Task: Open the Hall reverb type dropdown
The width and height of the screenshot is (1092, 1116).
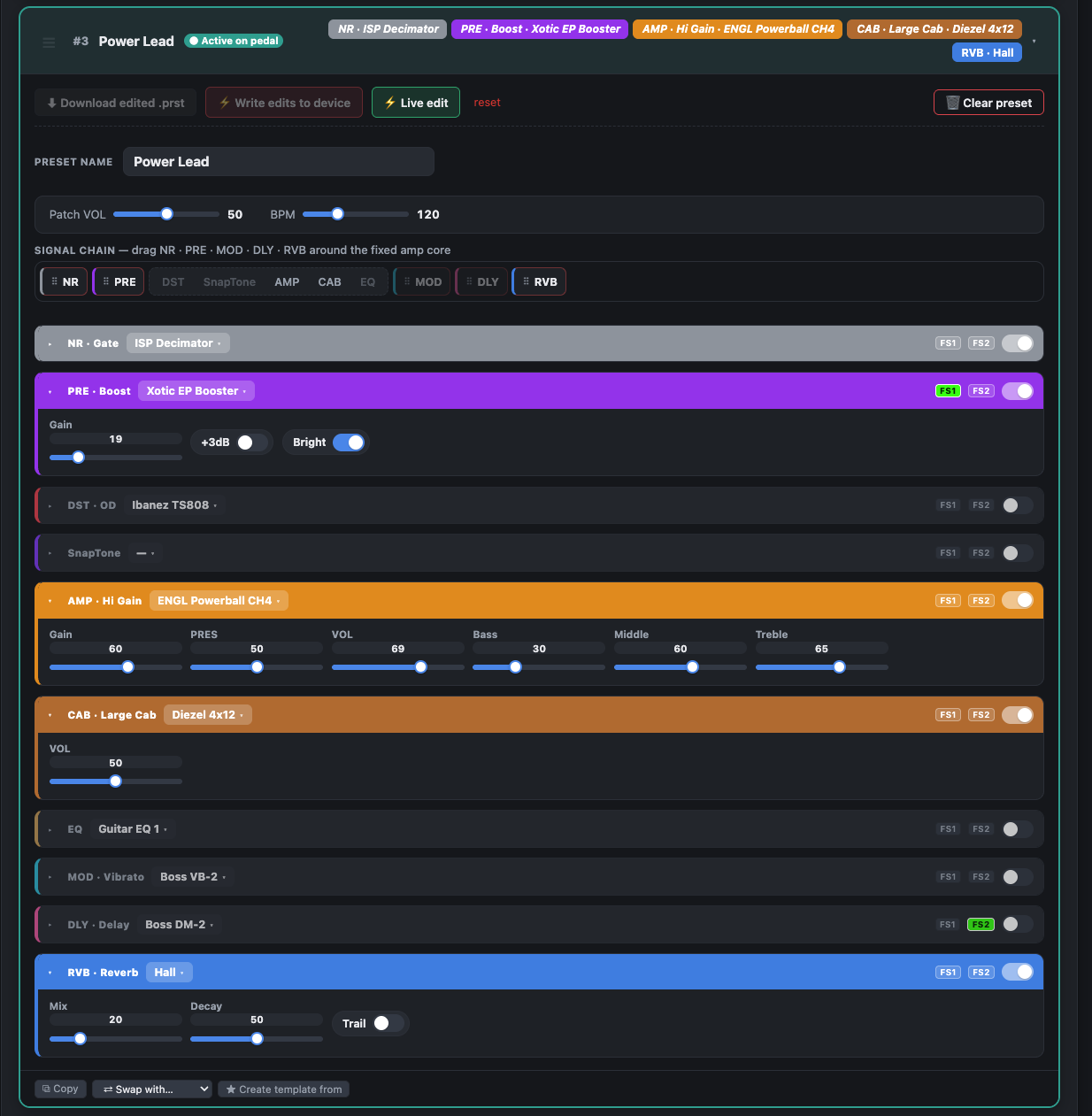Action: tap(169, 973)
